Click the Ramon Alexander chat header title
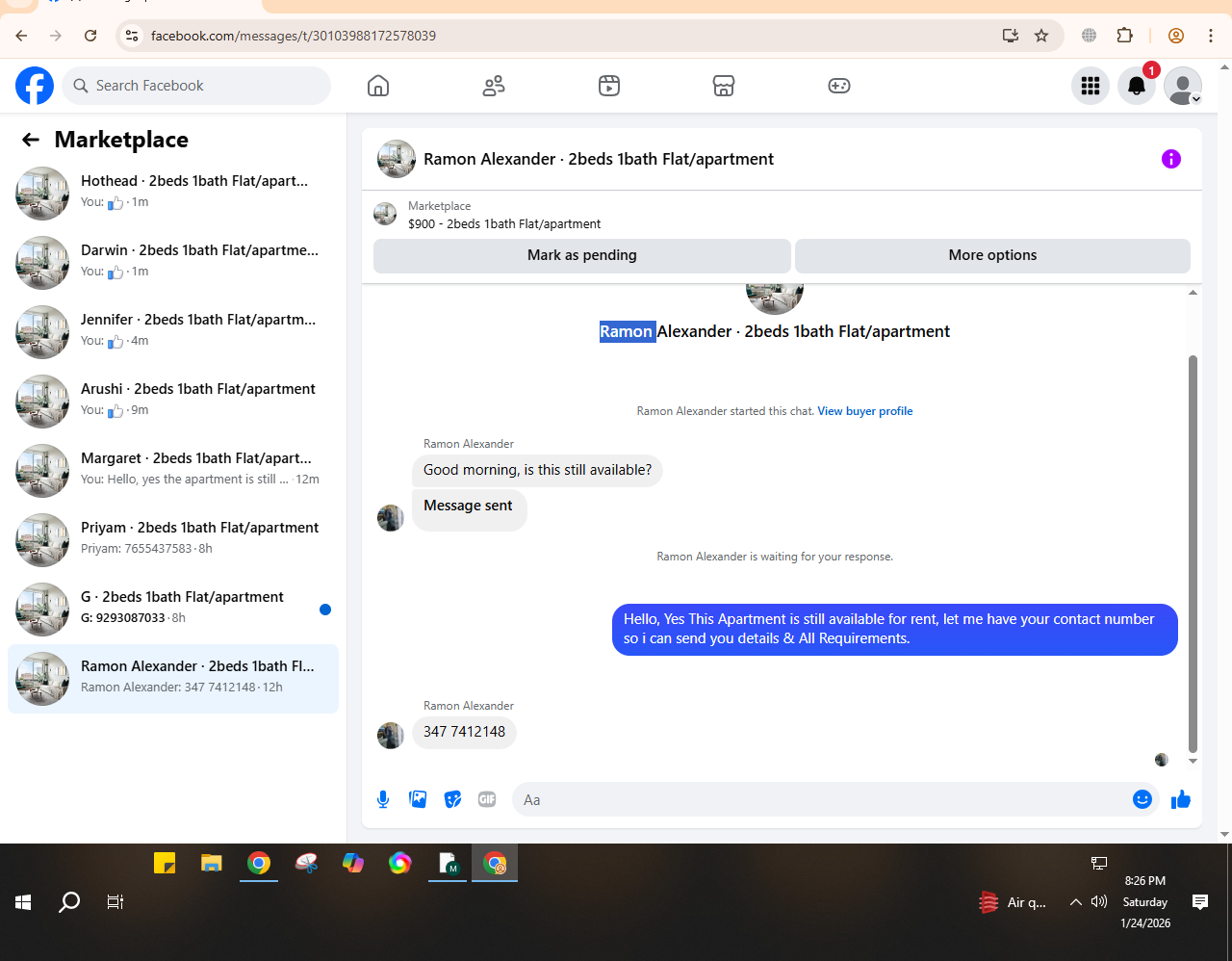 tap(599, 159)
